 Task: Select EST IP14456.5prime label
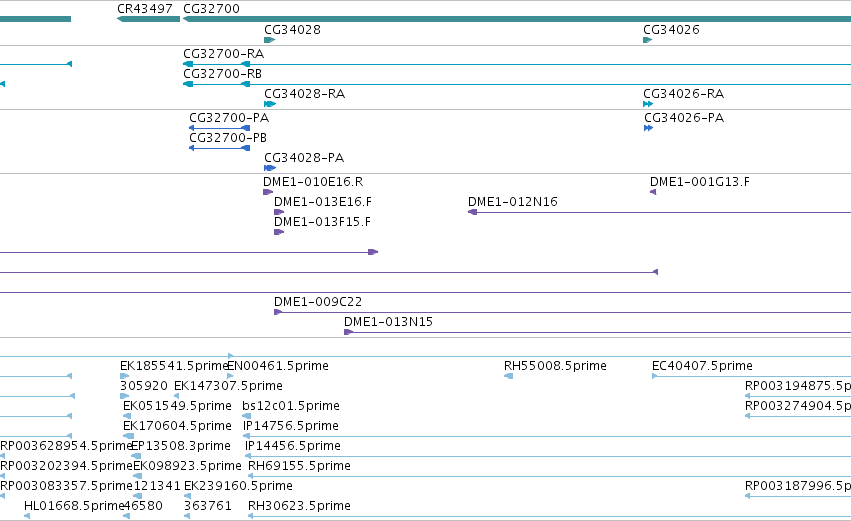click(x=293, y=446)
